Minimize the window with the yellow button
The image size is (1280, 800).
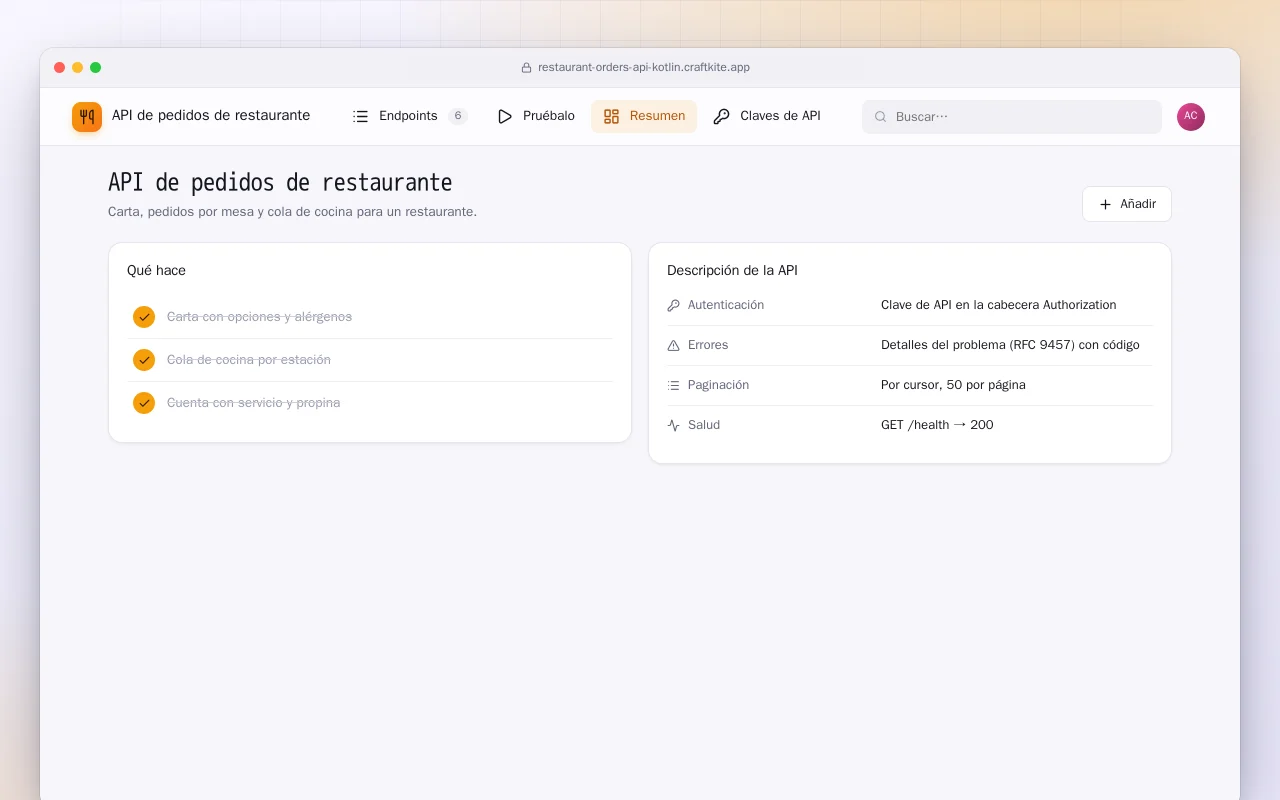pyautogui.click(x=78, y=68)
